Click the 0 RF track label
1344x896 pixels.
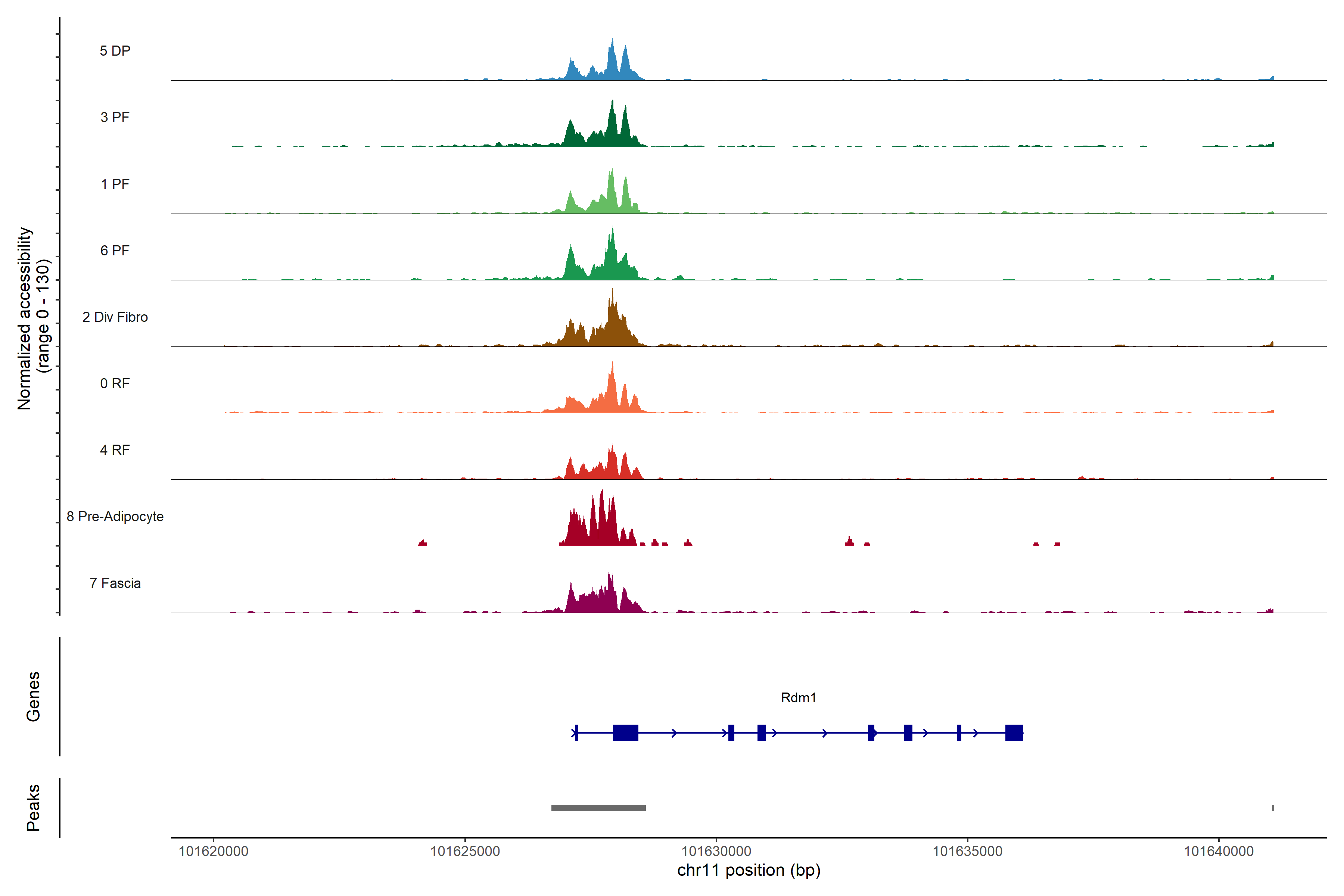(x=115, y=383)
